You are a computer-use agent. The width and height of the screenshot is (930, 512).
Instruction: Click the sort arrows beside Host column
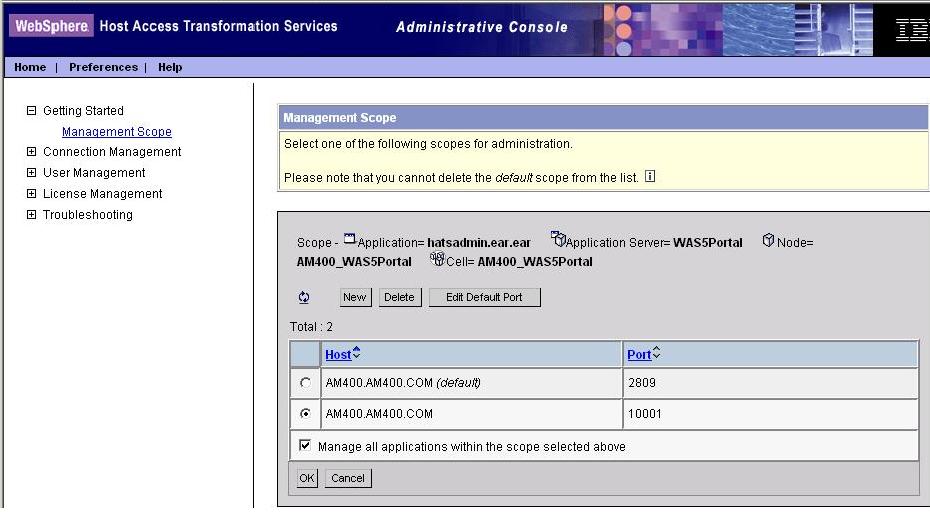(356, 353)
